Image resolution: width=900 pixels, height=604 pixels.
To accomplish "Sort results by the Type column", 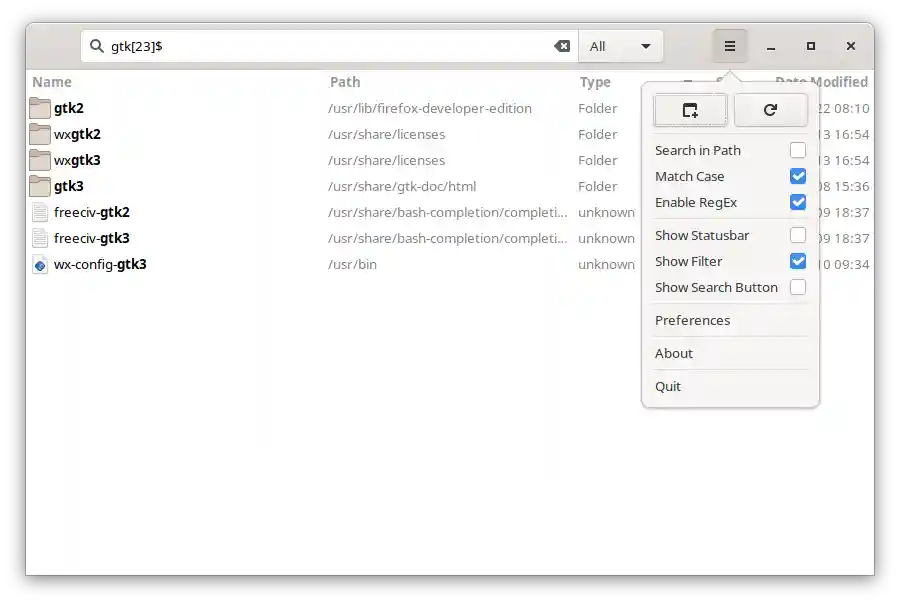I will coord(595,82).
